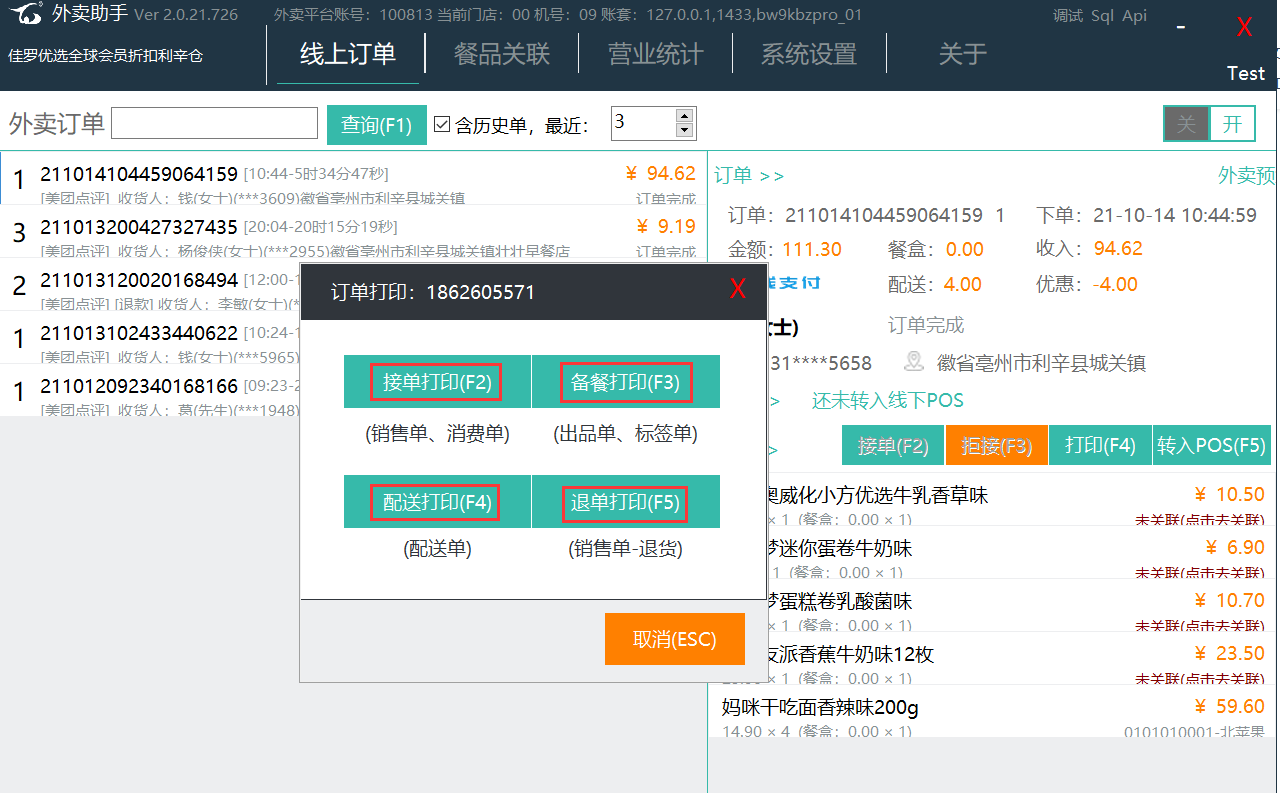Decrease the recent days spinner value
Screen dimensions: 1280x793
click(x=684, y=131)
